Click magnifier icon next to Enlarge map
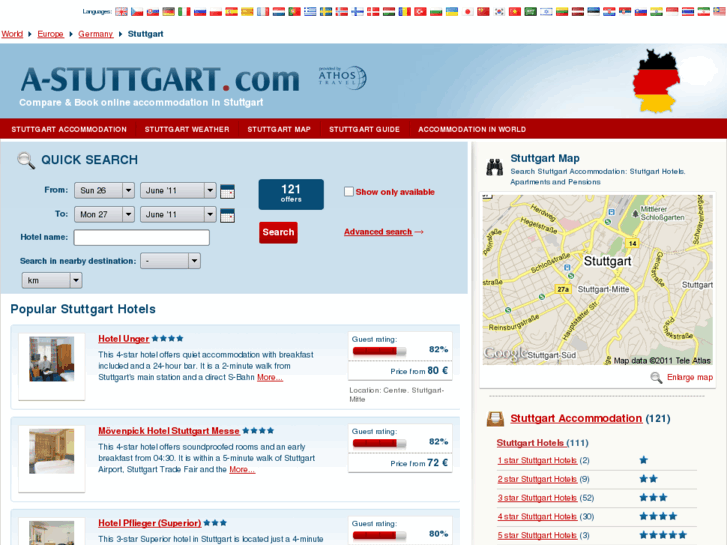 click(x=656, y=378)
